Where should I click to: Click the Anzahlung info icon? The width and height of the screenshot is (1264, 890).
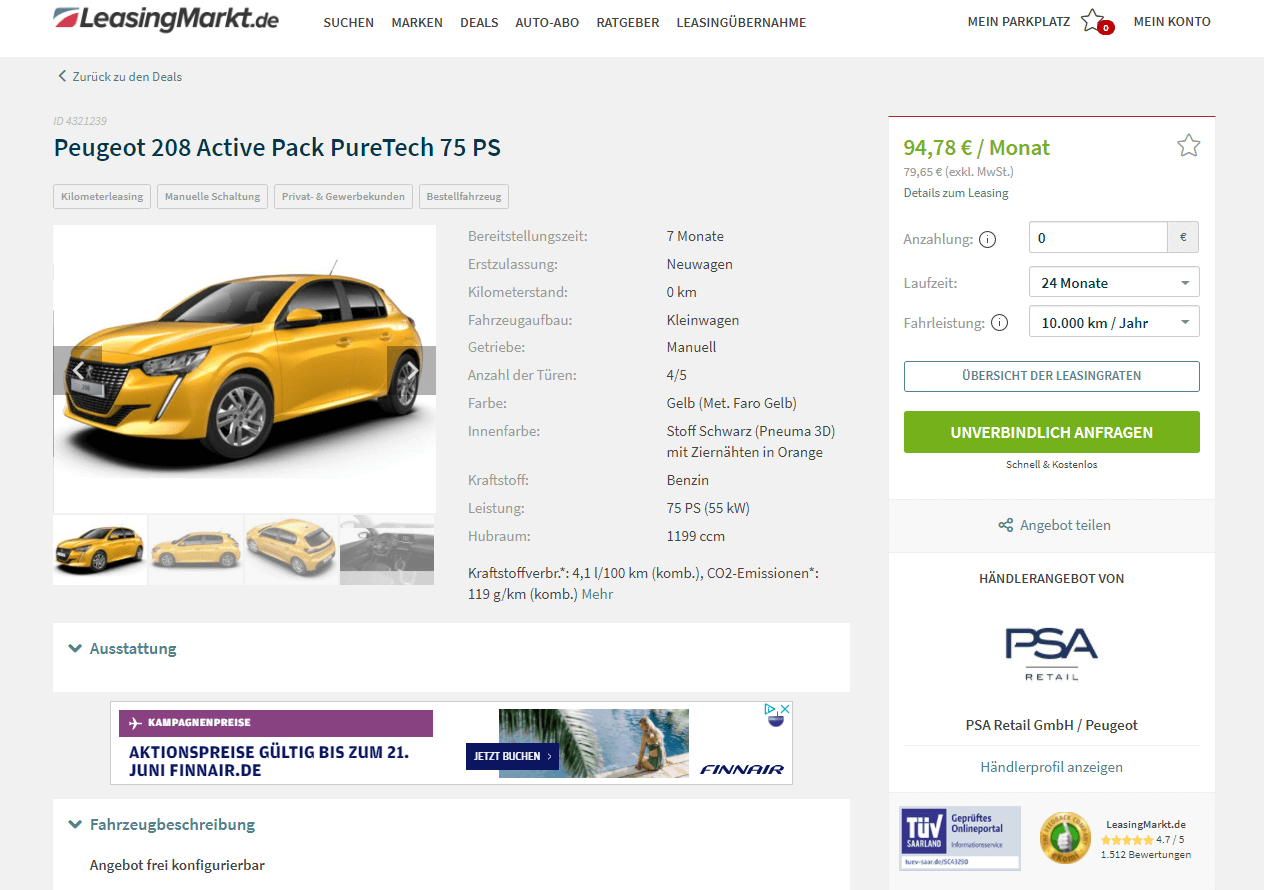[x=987, y=239]
